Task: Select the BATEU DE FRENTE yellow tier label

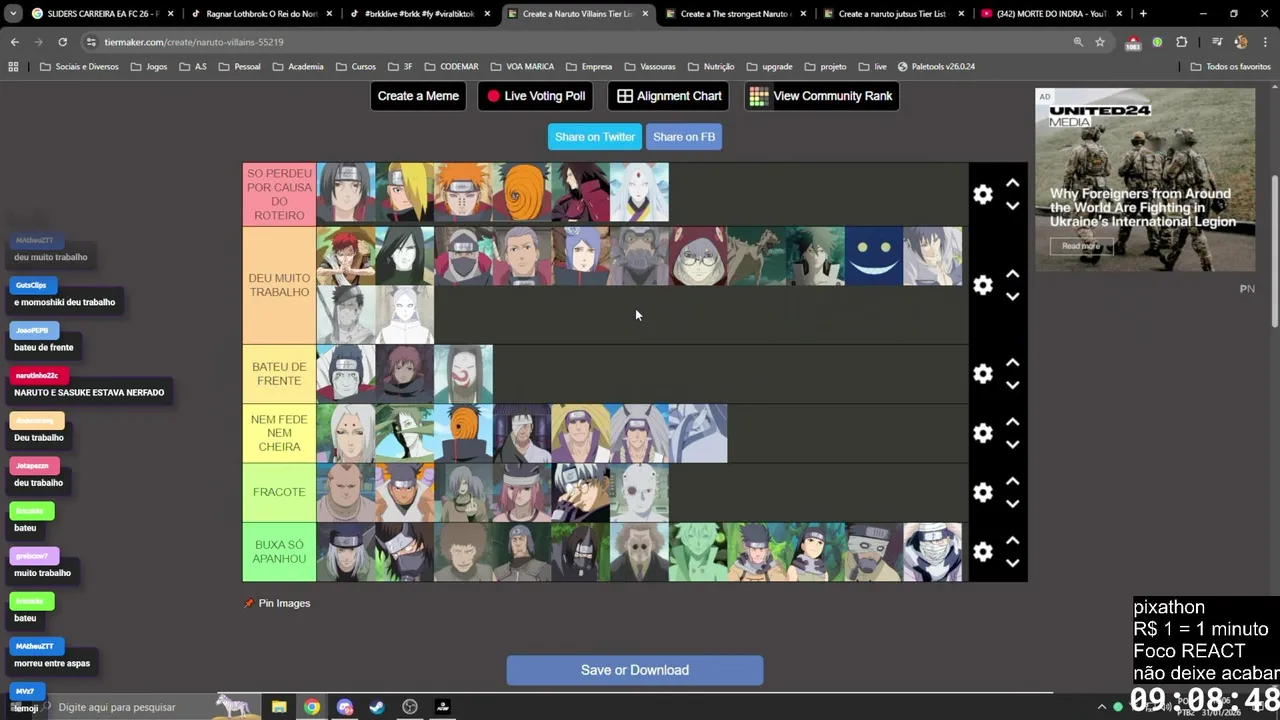Action: [279, 374]
